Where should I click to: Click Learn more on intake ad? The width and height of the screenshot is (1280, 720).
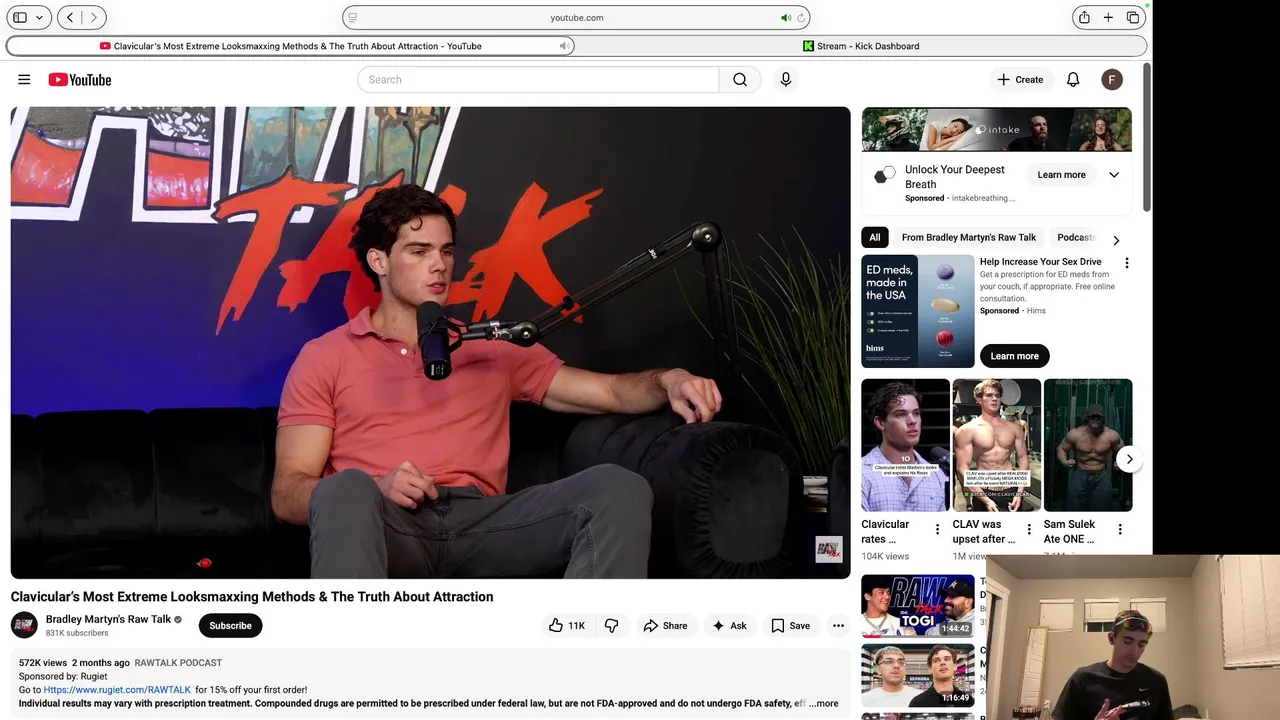1061,175
